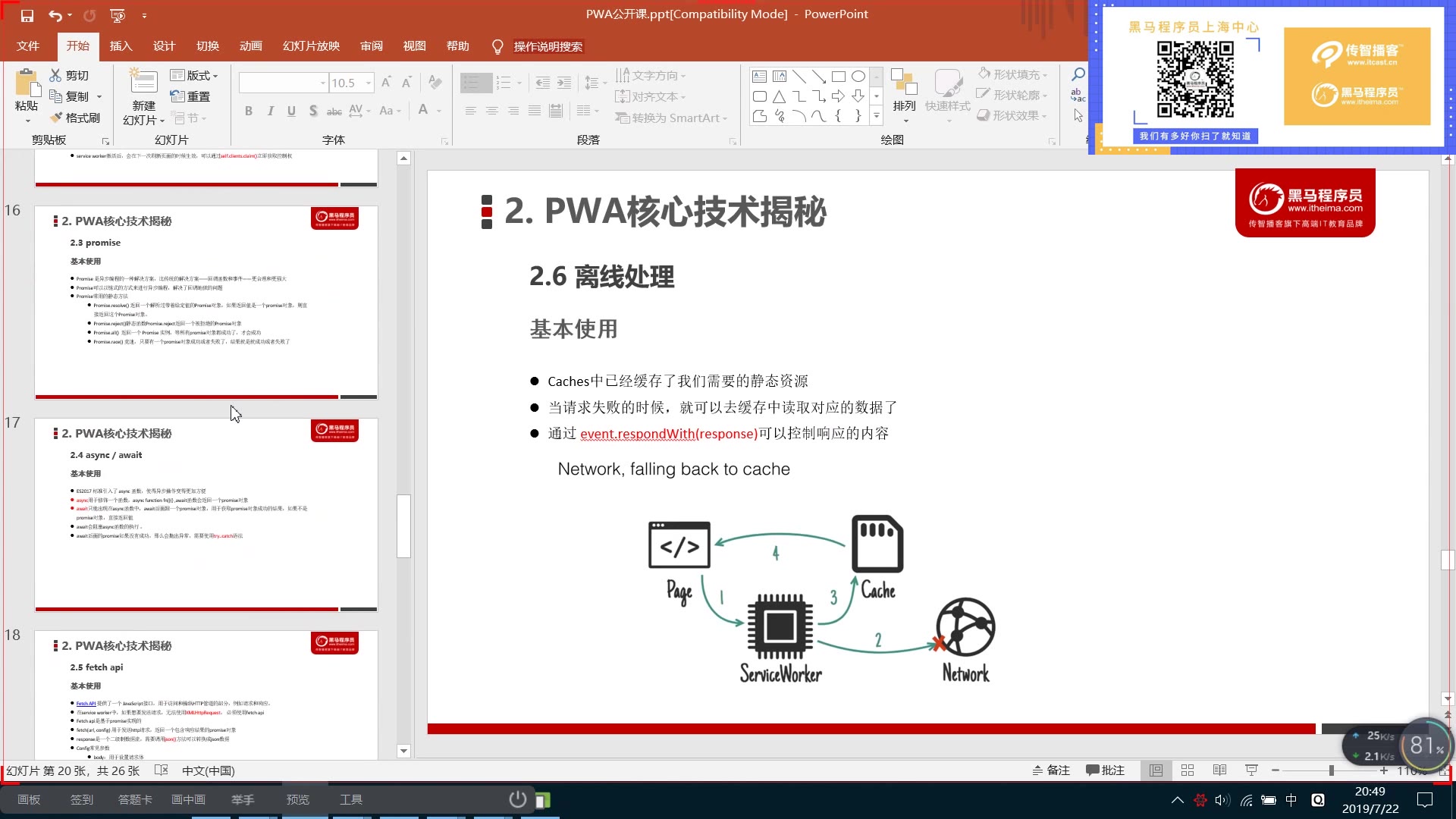Select the oval shape in the gallery
The width and height of the screenshot is (1456, 819).
858,76
